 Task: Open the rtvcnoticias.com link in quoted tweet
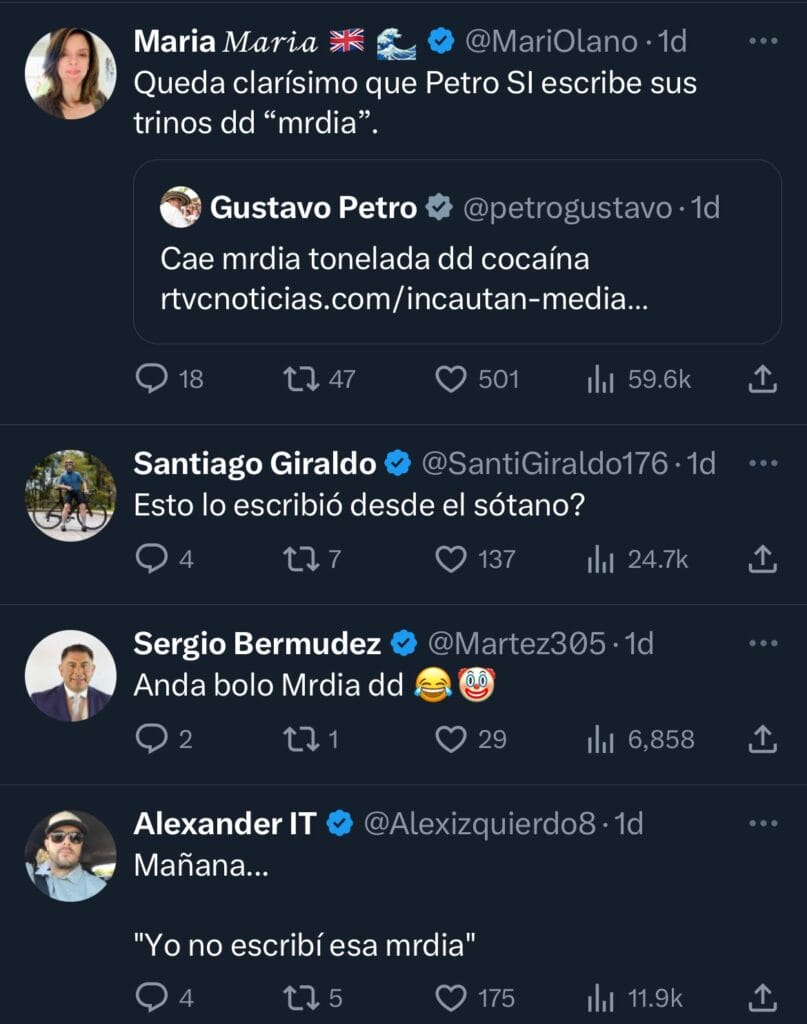(404, 299)
